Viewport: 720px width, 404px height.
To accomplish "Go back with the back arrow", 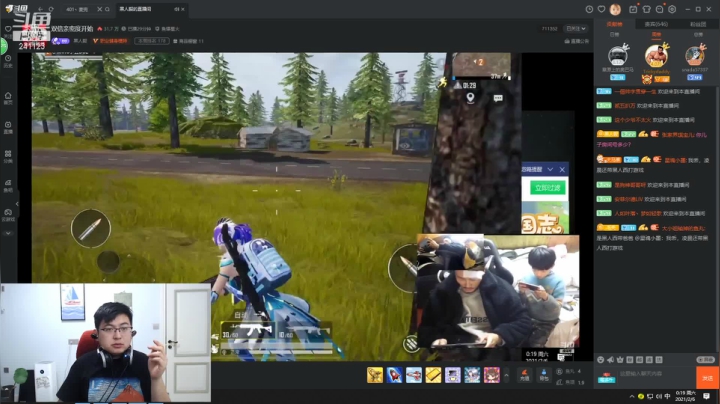I will tap(40, 9).
